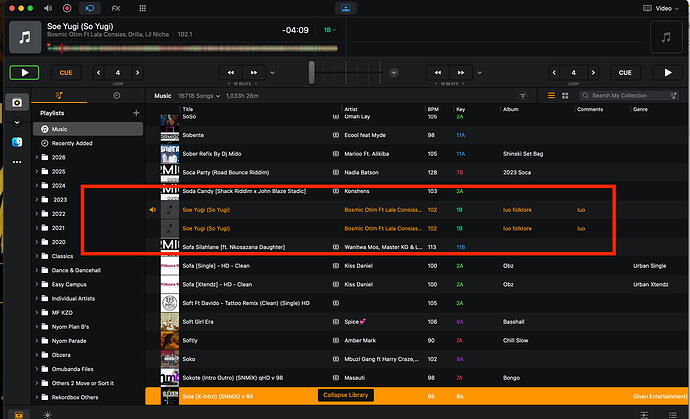Toggle deck 1 loop of 4 beats
The image size is (690, 419).
(118, 73)
